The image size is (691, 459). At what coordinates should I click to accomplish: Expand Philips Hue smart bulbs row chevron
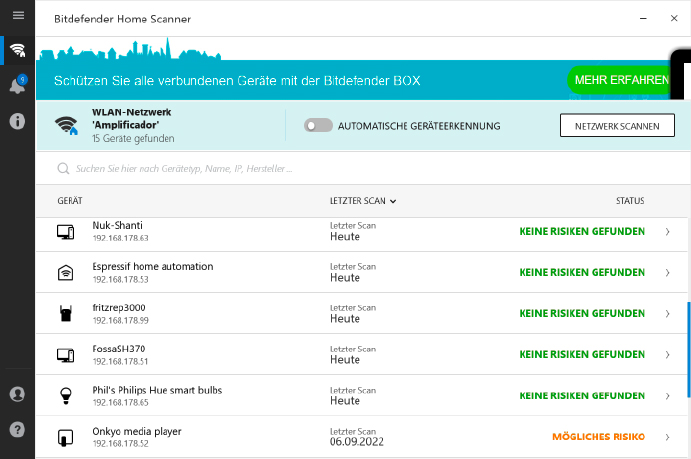[x=668, y=396]
